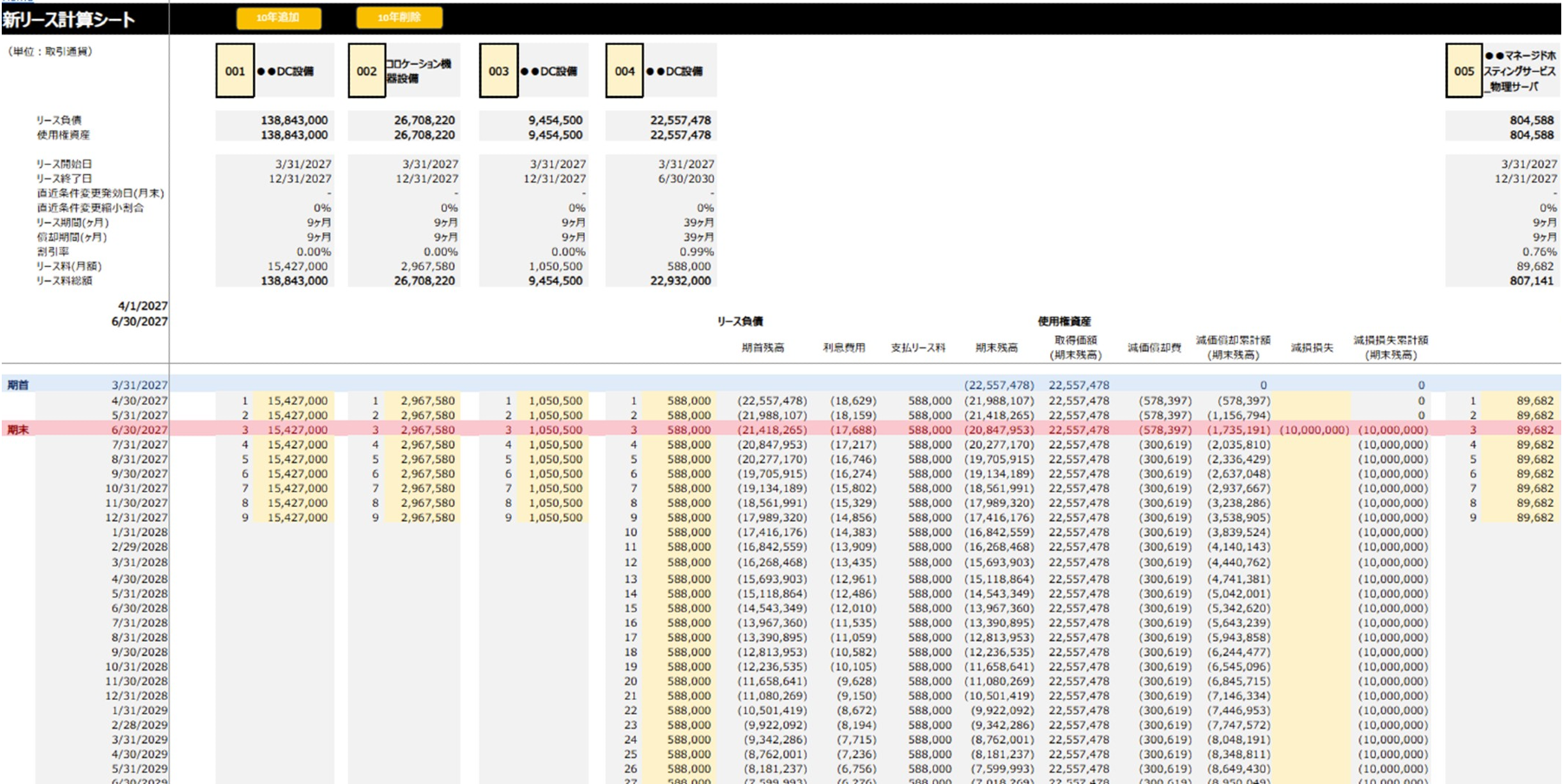Select the コロケーション機器設備 name cell
The width and height of the screenshot is (1563, 784).
pos(421,71)
